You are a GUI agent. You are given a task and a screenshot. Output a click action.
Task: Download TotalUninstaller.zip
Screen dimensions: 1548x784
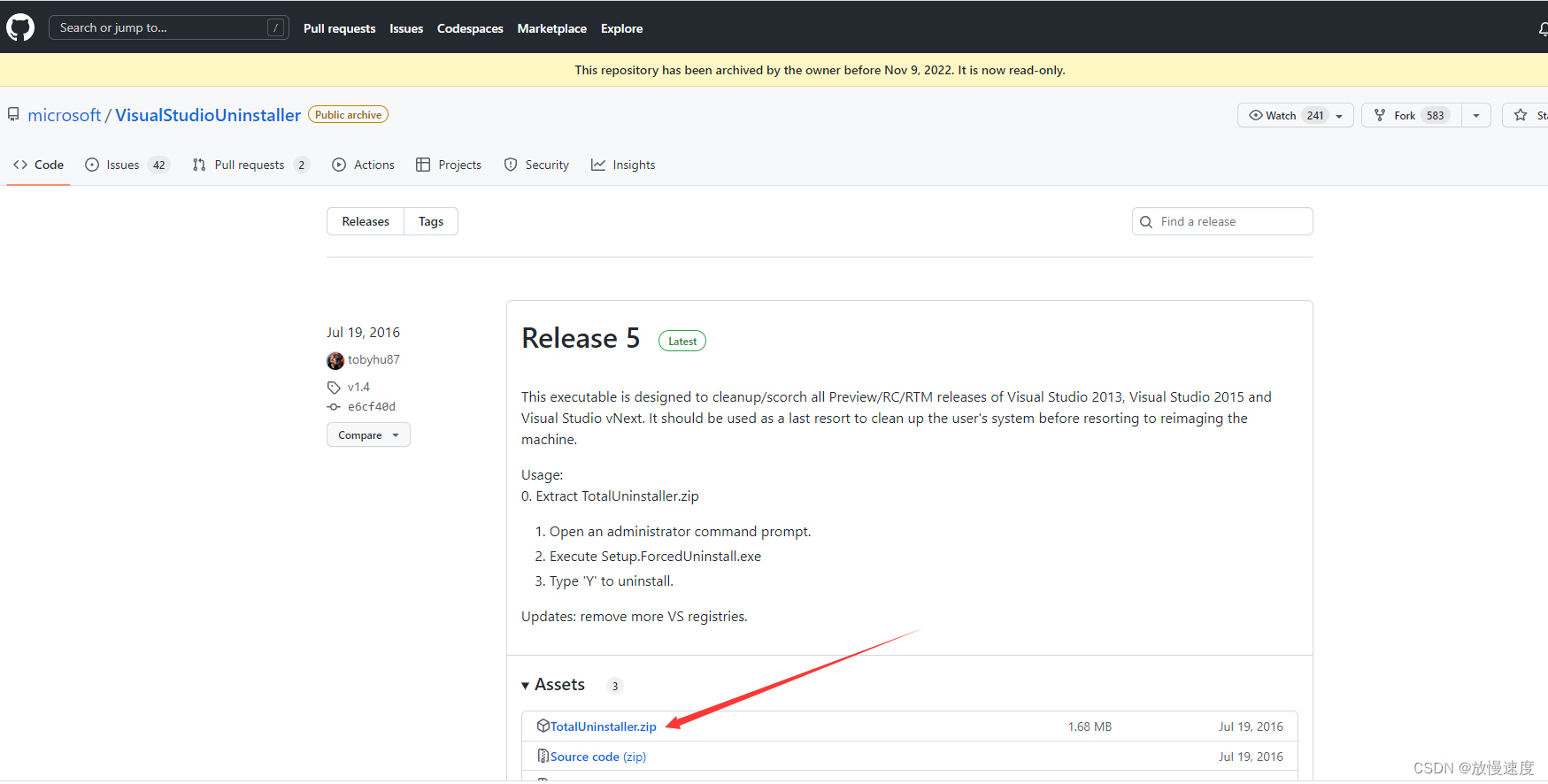tap(604, 726)
